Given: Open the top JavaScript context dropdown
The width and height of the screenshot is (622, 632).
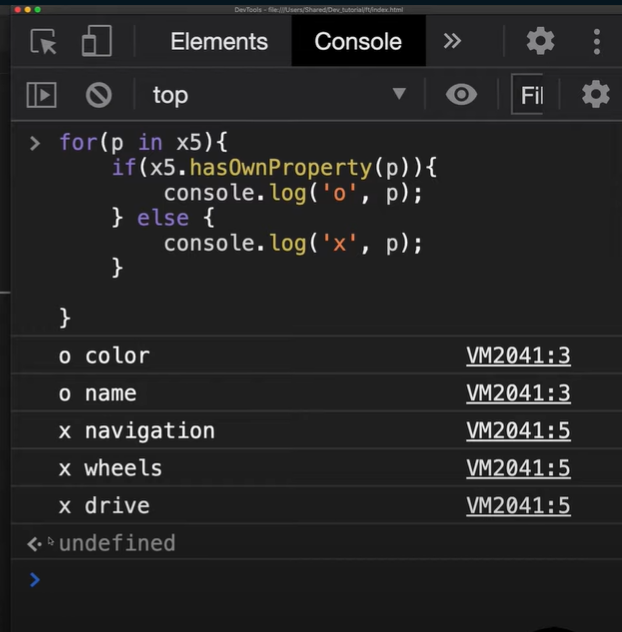Looking at the screenshot, I should coord(279,95).
